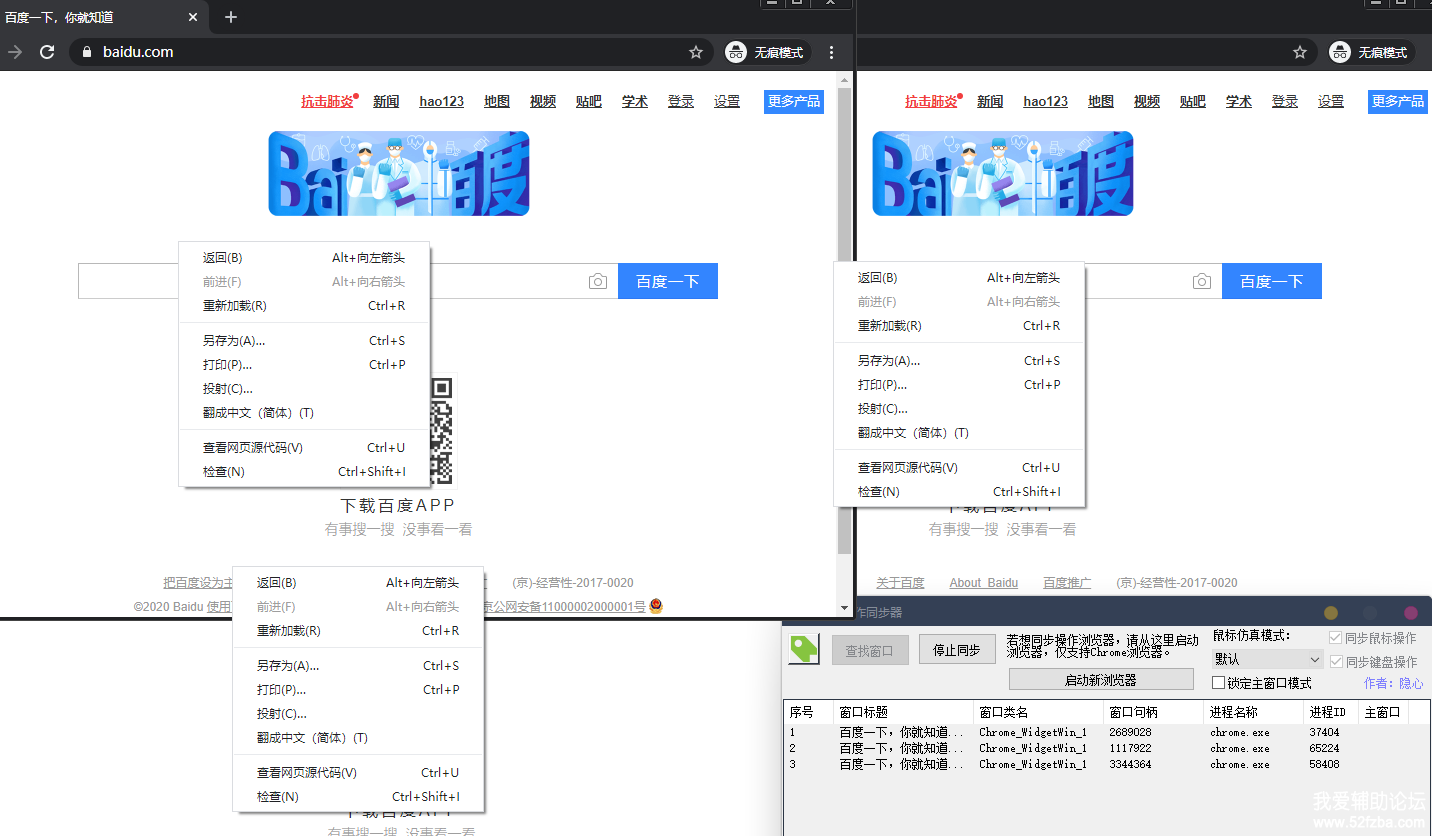
Task: Select 检查(N) in the right window's context menu
Action: 959,492
